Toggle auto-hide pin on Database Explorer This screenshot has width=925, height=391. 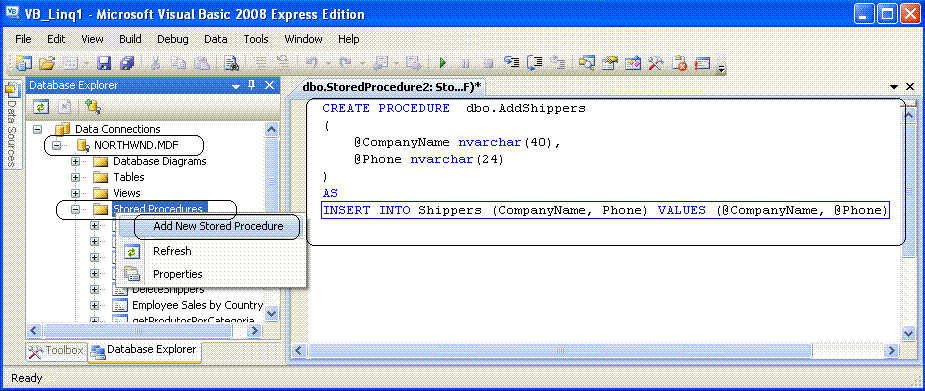251,86
